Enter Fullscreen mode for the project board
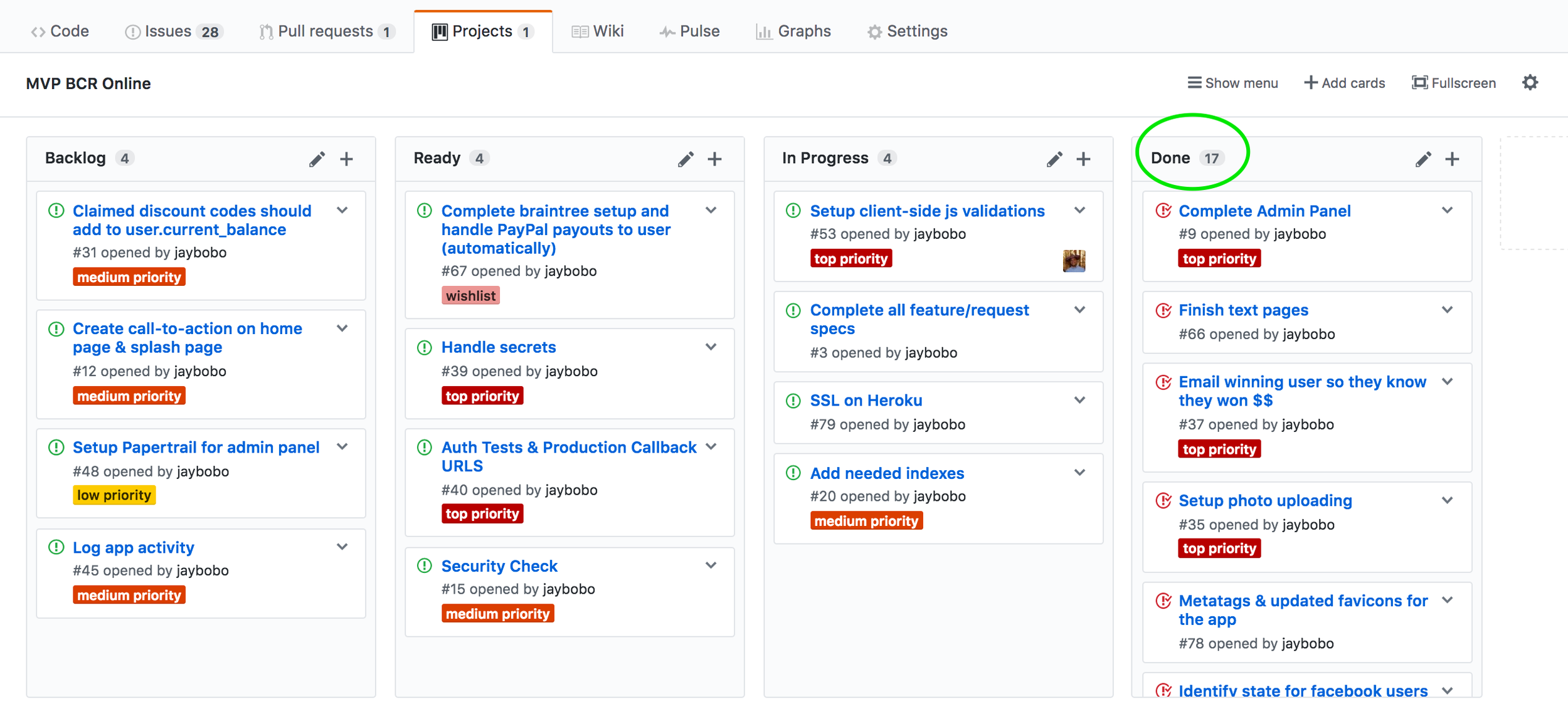This screenshot has width=1568, height=714. 1453,83
